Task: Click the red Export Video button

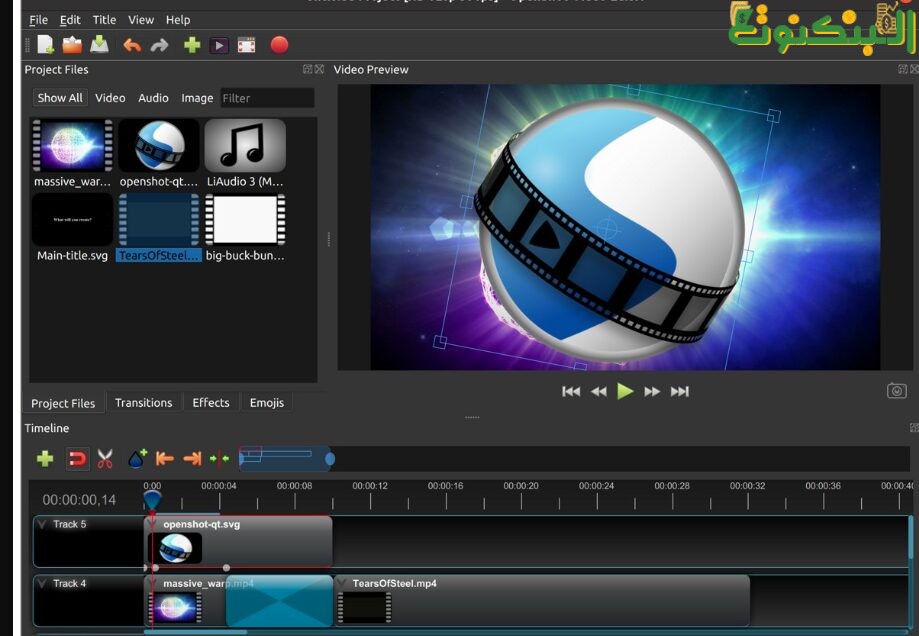Action: point(279,45)
